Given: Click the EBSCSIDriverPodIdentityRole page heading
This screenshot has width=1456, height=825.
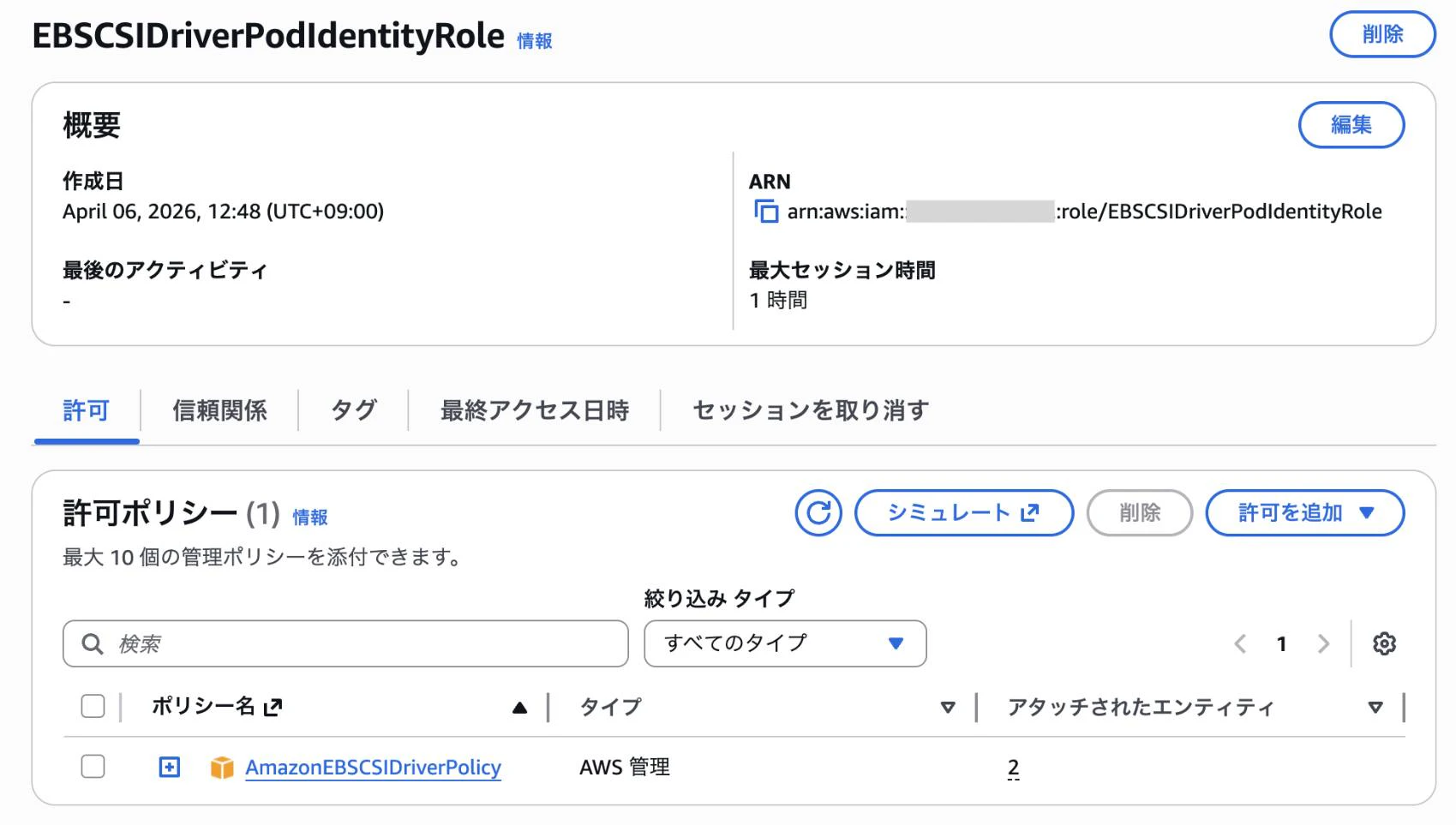Looking at the screenshot, I should [268, 36].
